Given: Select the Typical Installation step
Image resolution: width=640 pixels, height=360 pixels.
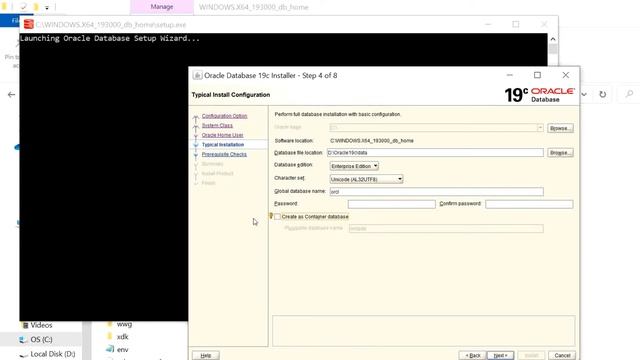Looking at the screenshot, I should pos(223,144).
